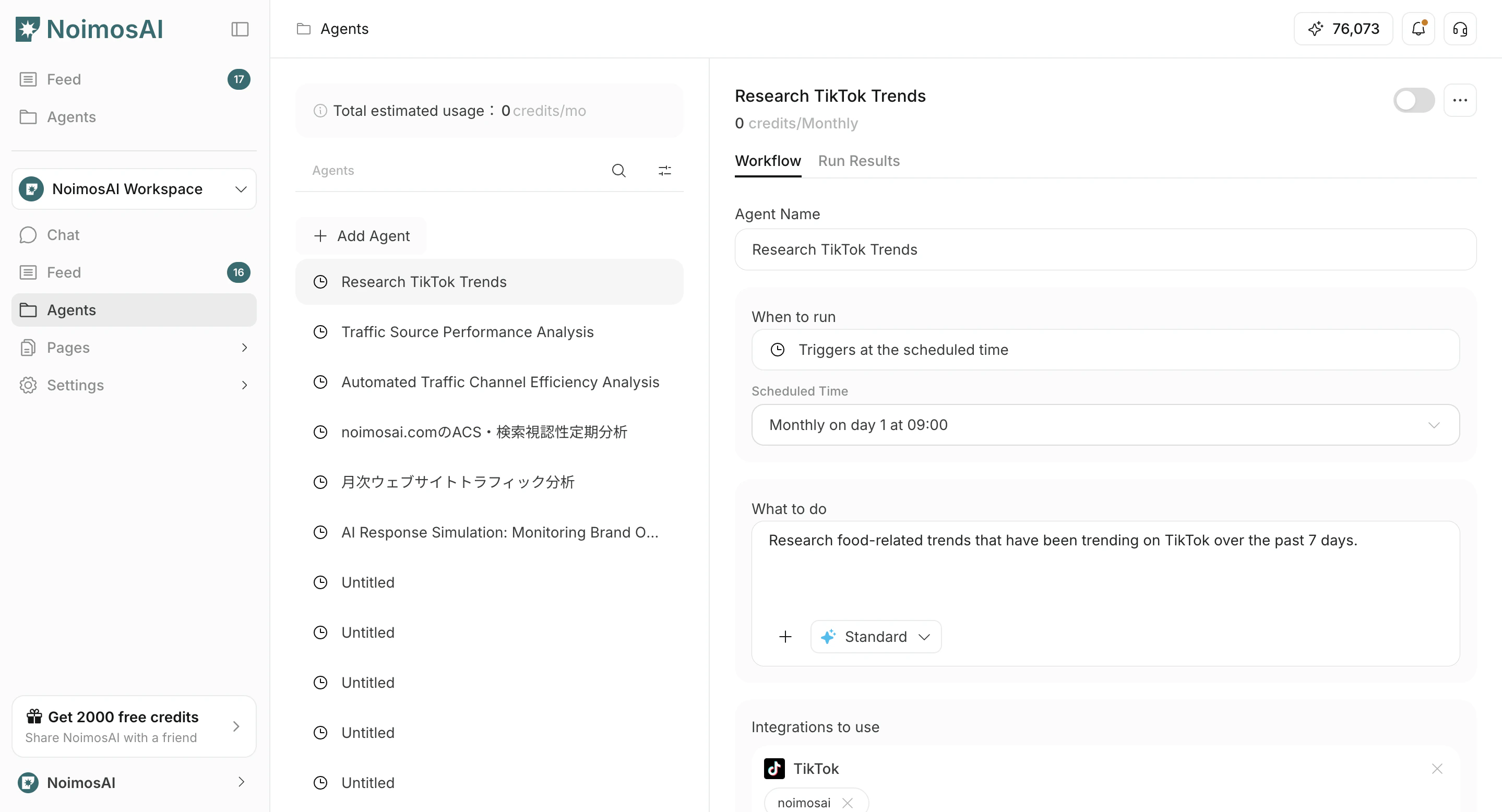Open the AI Response Simulation agent
1502x812 pixels.
(x=489, y=533)
